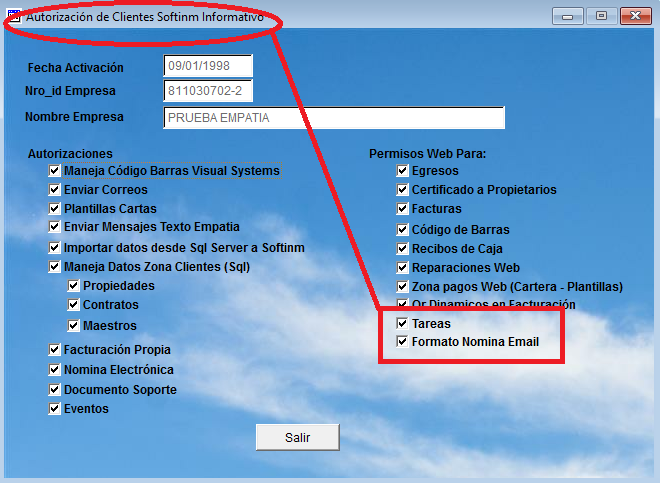This screenshot has width=660, height=483.
Task: Toggle the Tareas checkbox
Action: [x=402, y=323]
